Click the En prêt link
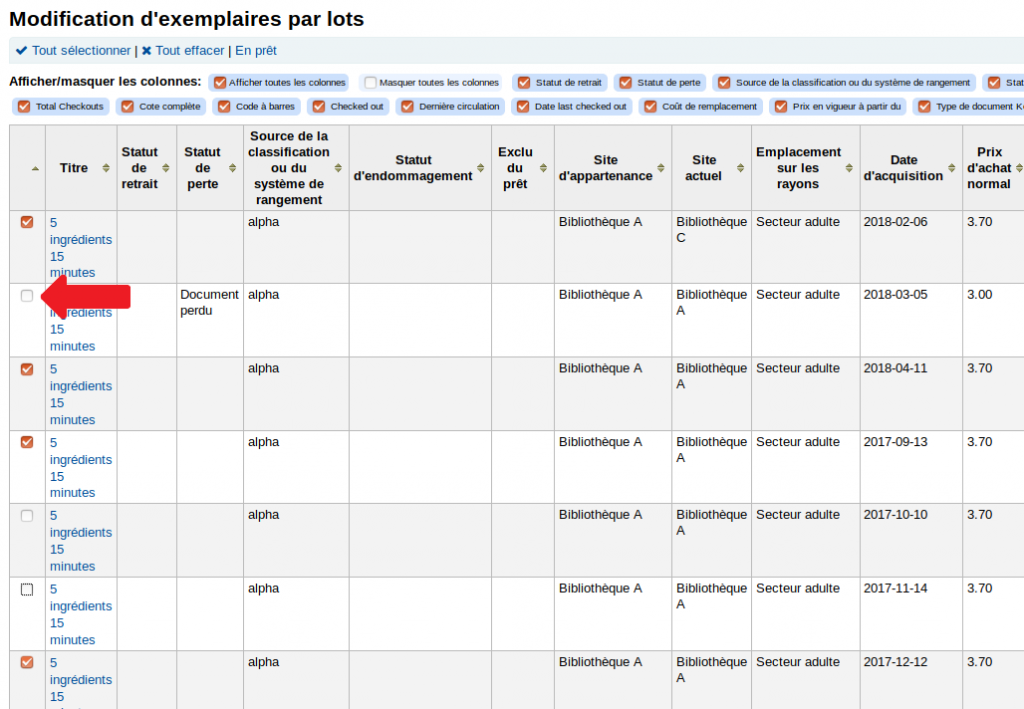 pyautogui.click(x=256, y=50)
